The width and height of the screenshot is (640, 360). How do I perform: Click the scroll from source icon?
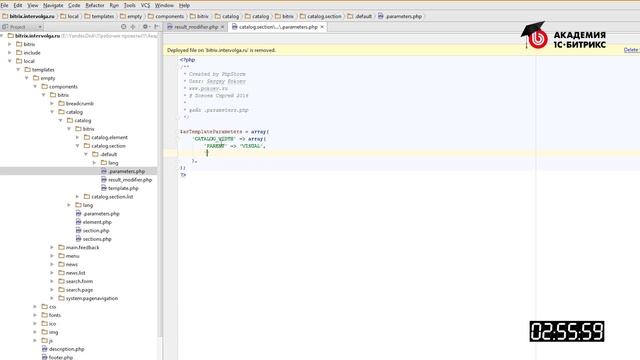click(x=124, y=27)
